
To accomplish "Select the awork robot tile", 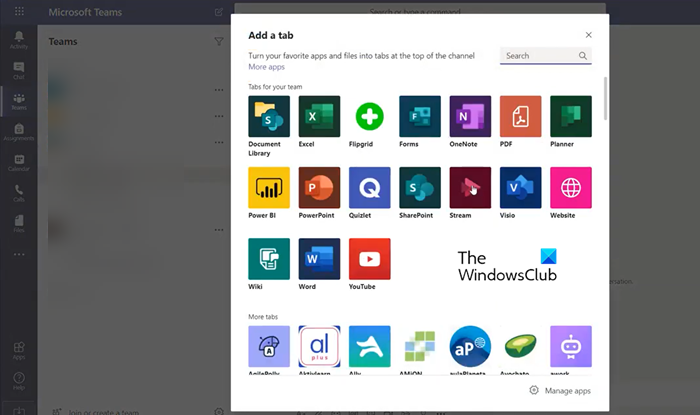I will tap(571, 346).
